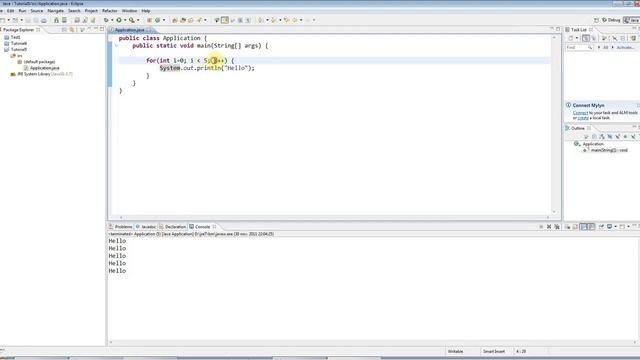
Task: Click the Find field in Task List
Action: point(579,48)
